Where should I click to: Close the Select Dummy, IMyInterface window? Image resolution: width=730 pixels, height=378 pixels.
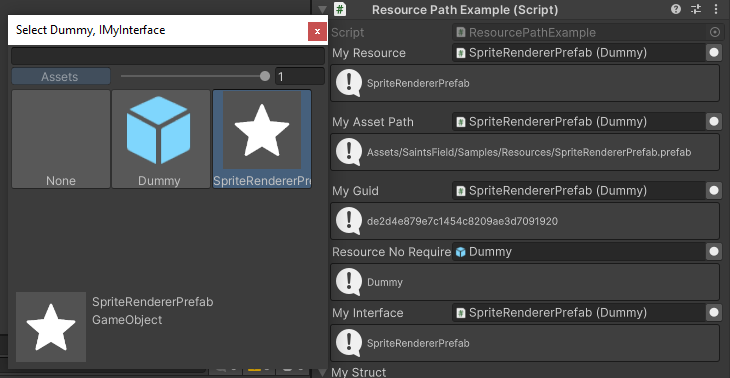(x=317, y=31)
